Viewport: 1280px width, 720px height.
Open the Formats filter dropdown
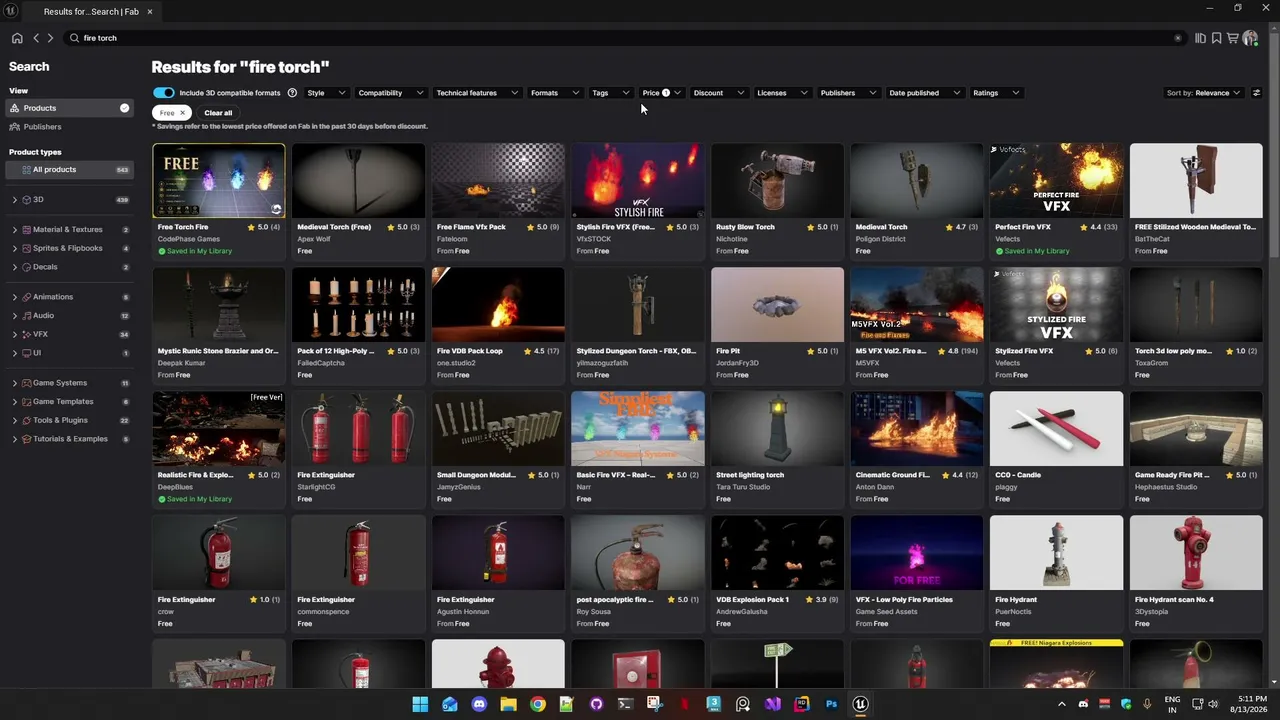555,93
